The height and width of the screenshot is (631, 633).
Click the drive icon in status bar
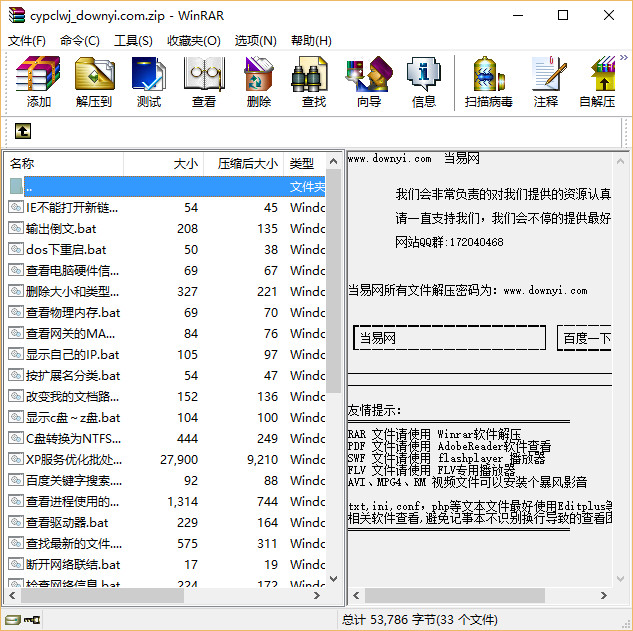(x=13, y=619)
